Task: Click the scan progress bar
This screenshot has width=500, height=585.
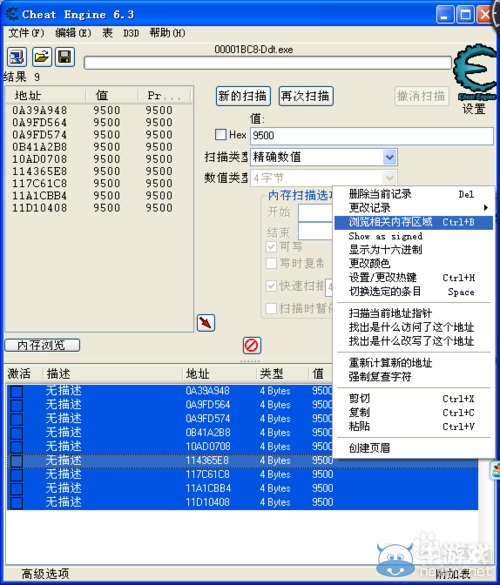Action: pos(268,63)
